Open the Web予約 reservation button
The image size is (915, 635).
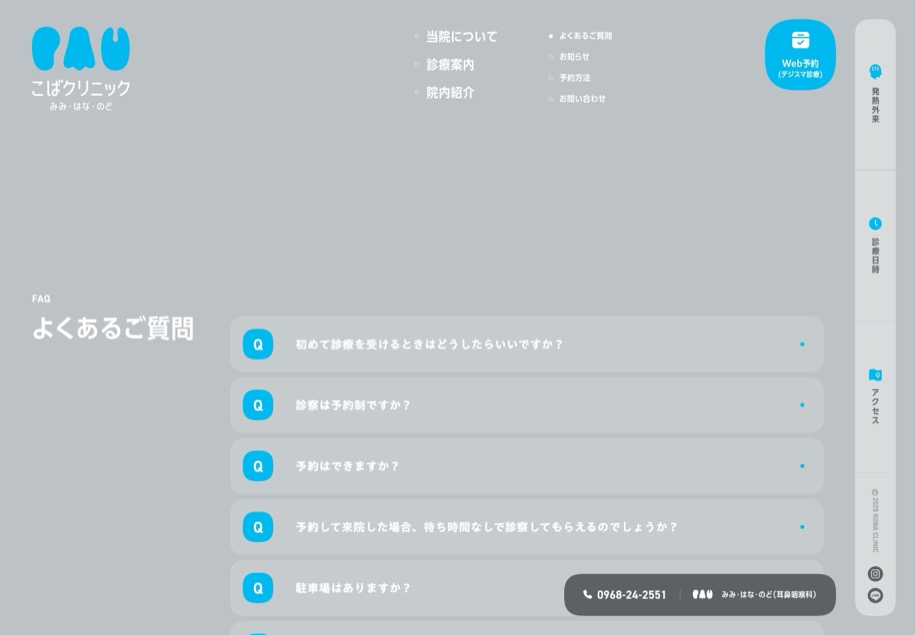(800, 55)
